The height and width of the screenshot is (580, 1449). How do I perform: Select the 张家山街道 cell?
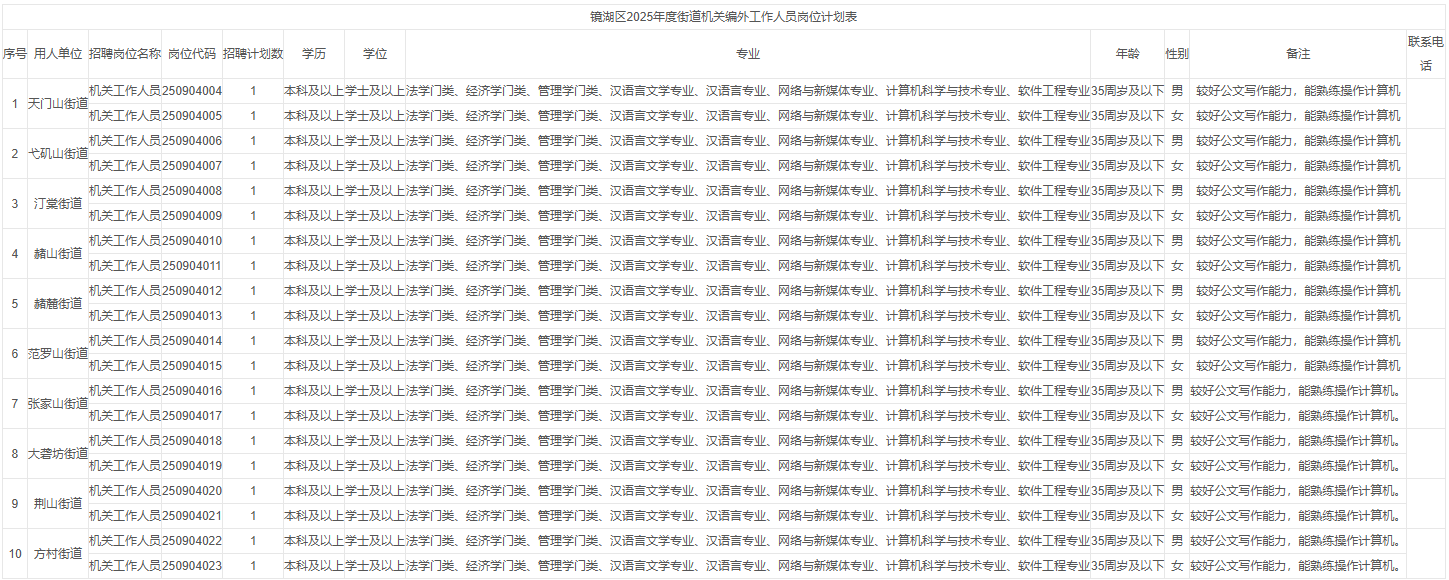click(58, 403)
